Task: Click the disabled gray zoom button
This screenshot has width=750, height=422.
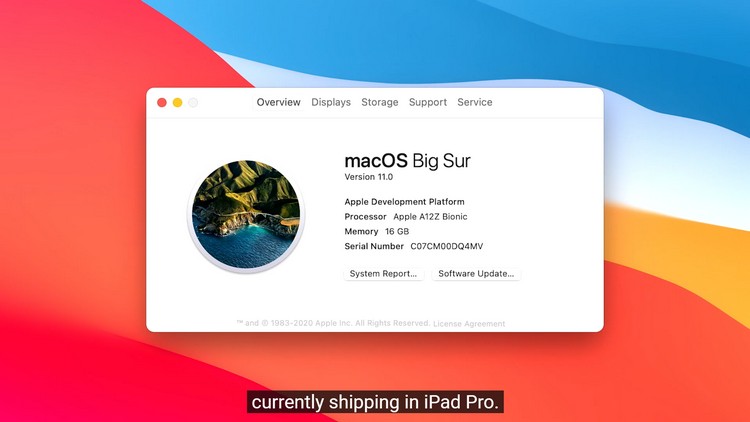Action: (x=193, y=102)
